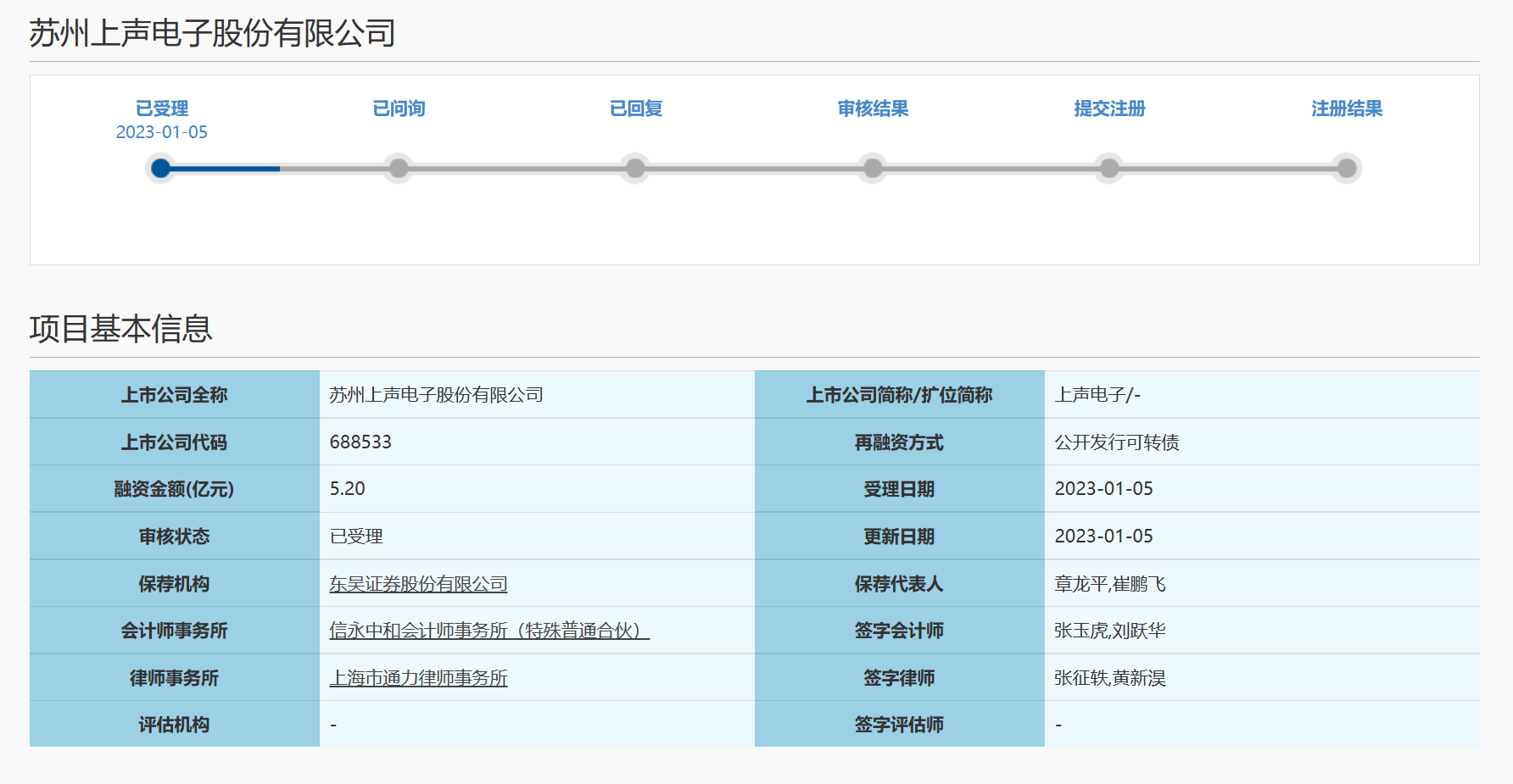
Task: Click the 签字评估师 label
Action: tap(899, 725)
